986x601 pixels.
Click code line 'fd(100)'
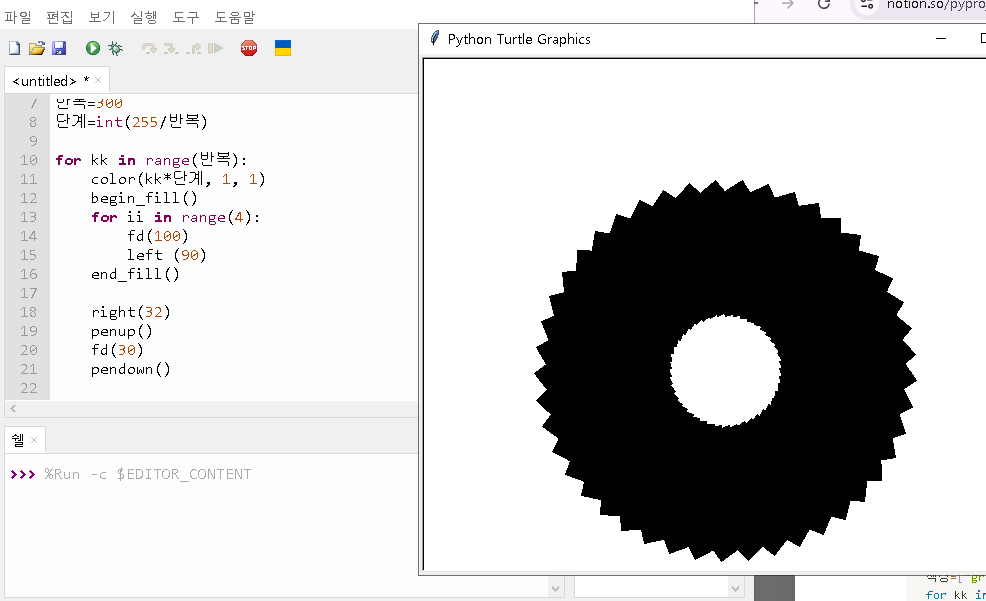pos(157,236)
